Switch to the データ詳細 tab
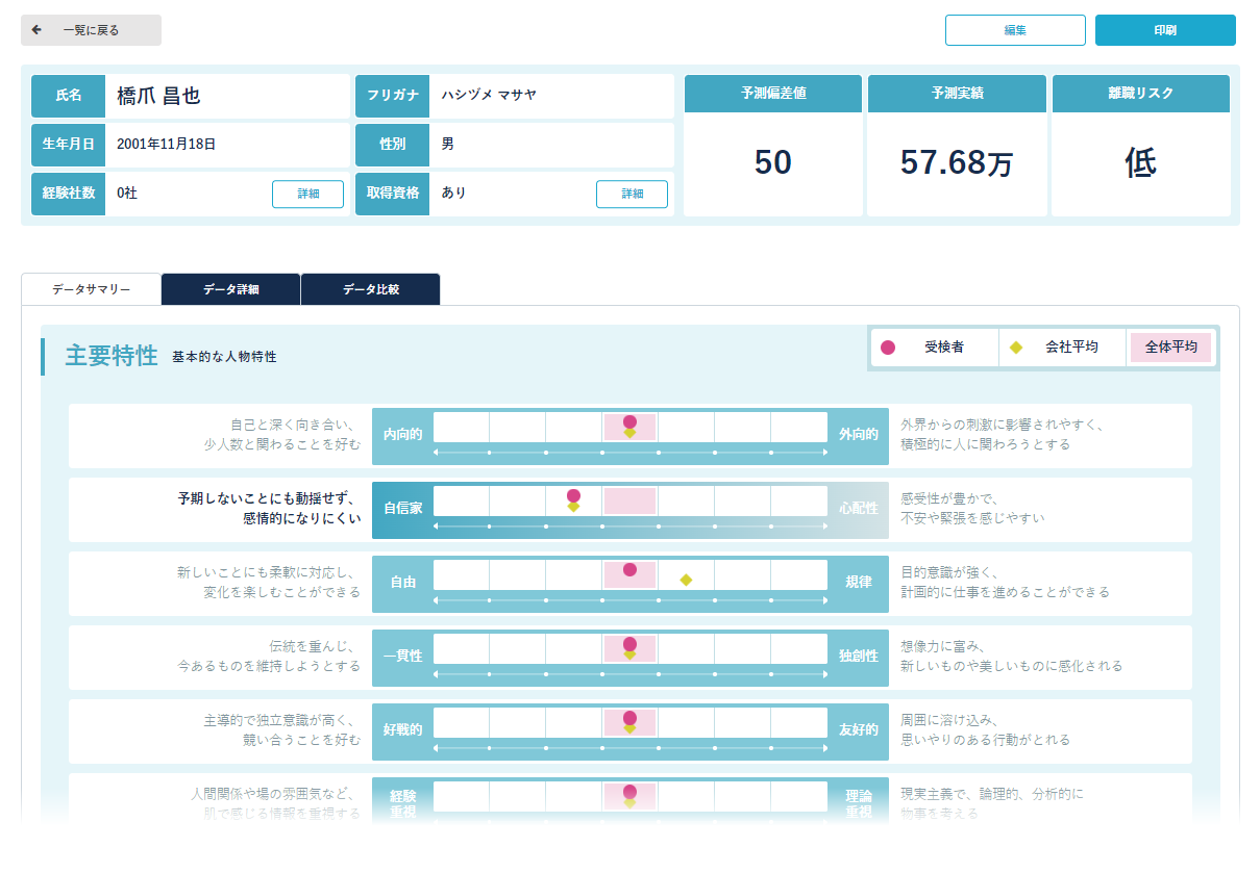Image resolution: width=1260 pixels, height=893 pixels. pos(231,289)
